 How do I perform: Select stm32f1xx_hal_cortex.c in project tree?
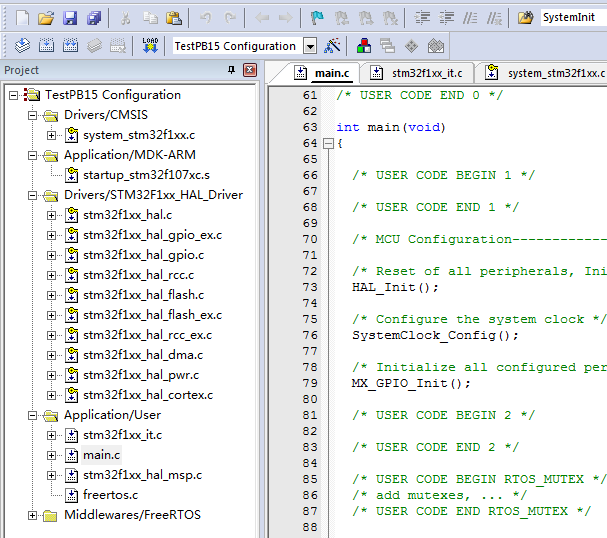[x=148, y=396]
